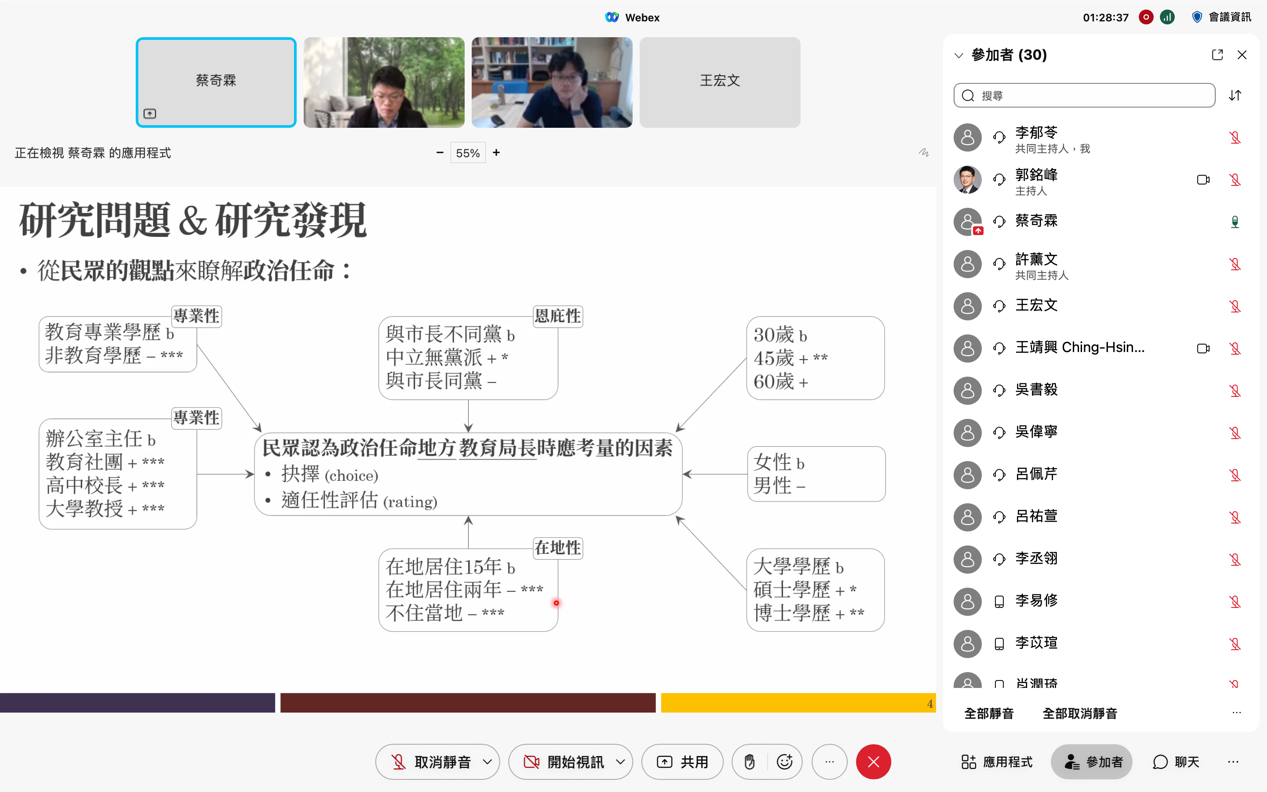Open the raise hand icon
Screen dimensions: 1267x792
[x=749, y=762]
